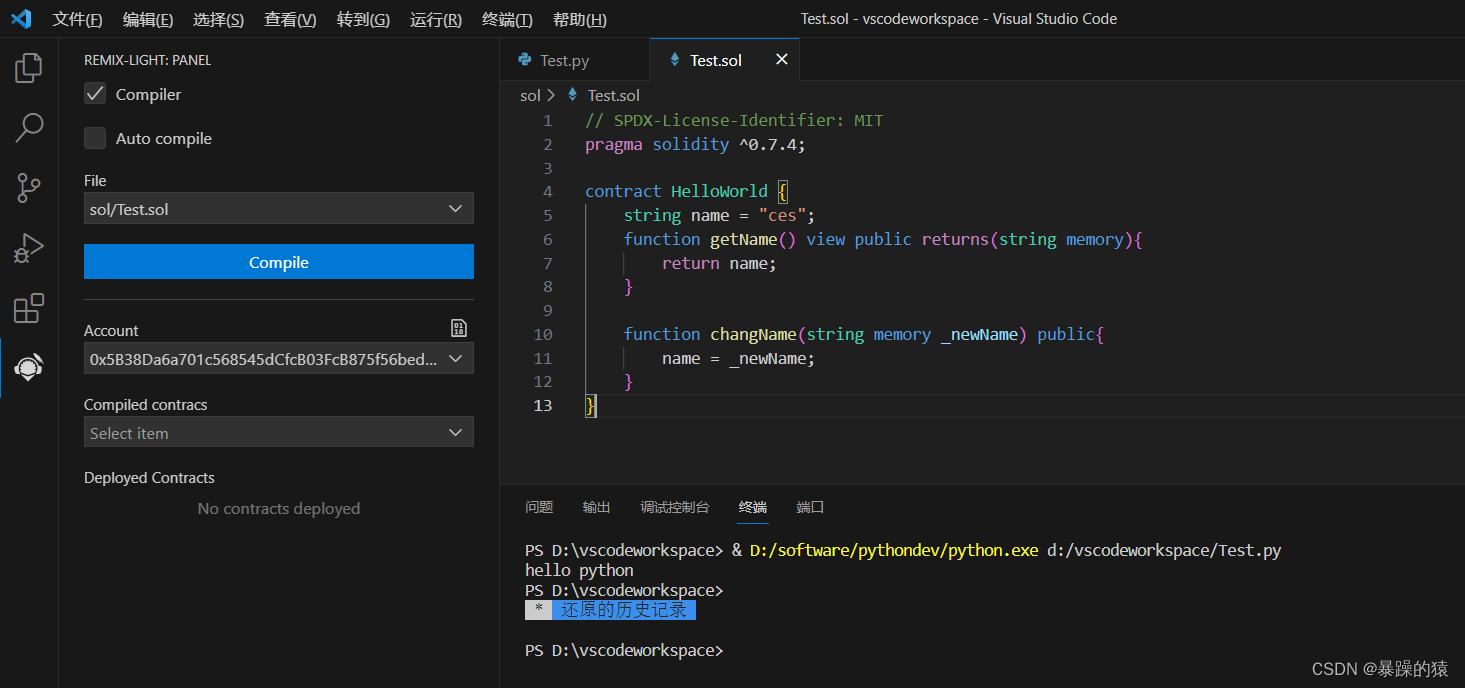Open the Run and Debug view
The height and width of the screenshot is (688, 1465).
point(28,248)
